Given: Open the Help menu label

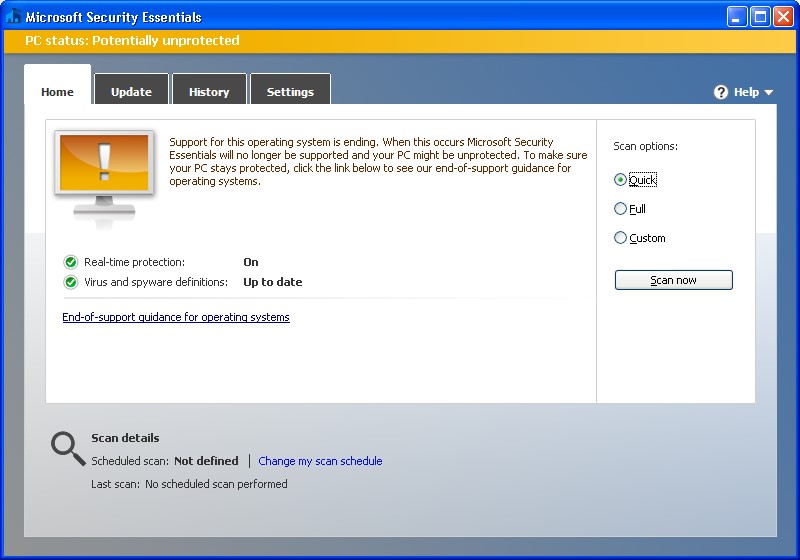Looking at the screenshot, I should tap(746, 92).
